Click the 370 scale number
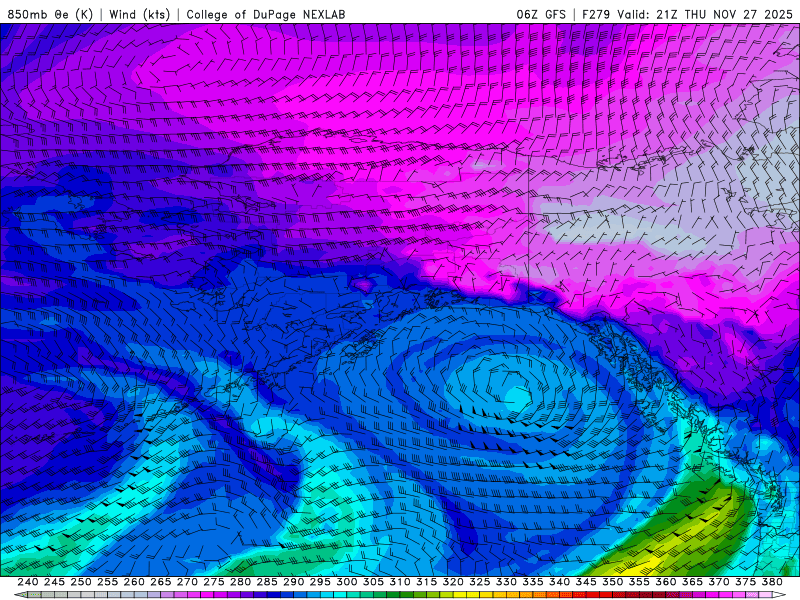Viewport: 800px width, 600px height. point(718,582)
